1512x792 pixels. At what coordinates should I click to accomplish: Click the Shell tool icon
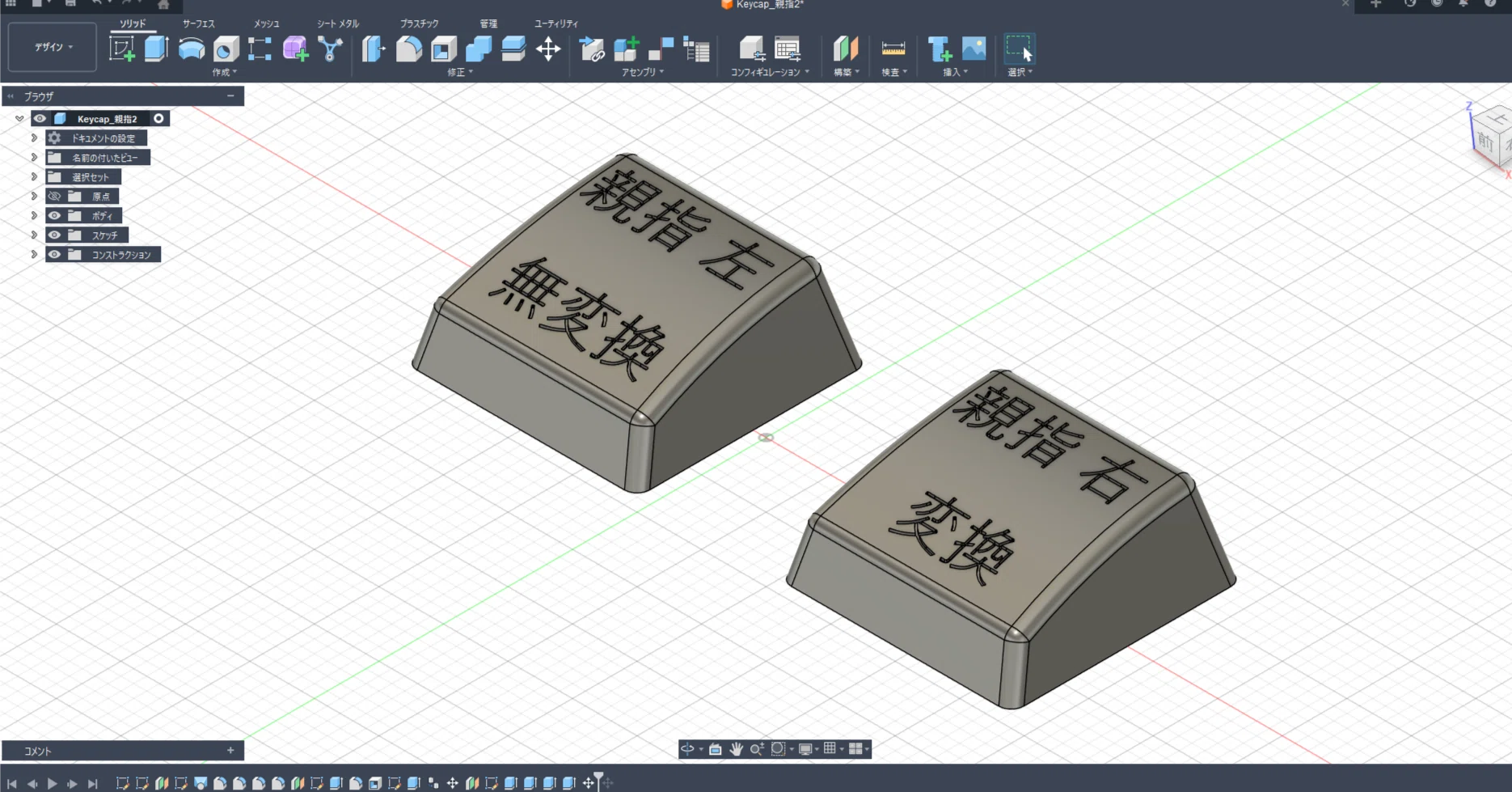[444, 49]
